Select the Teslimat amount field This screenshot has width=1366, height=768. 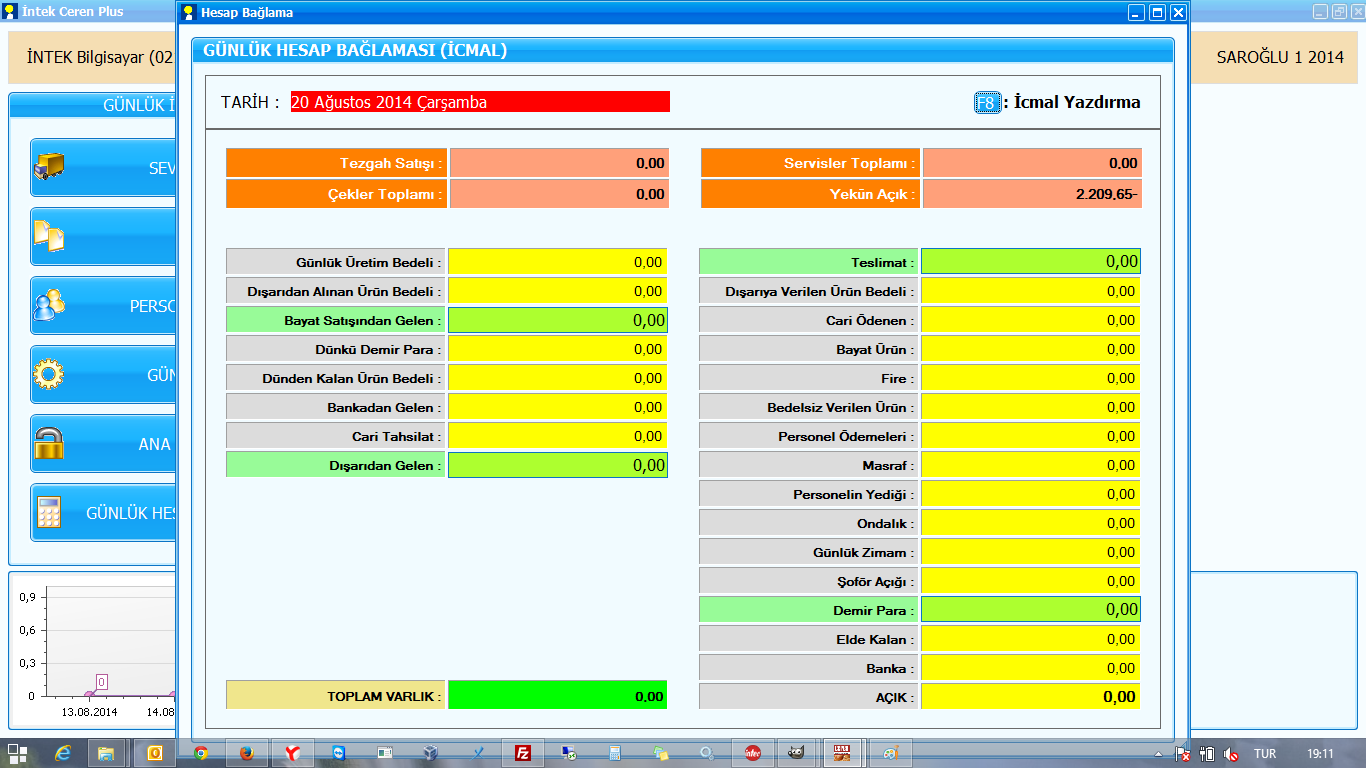tap(1030, 262)
